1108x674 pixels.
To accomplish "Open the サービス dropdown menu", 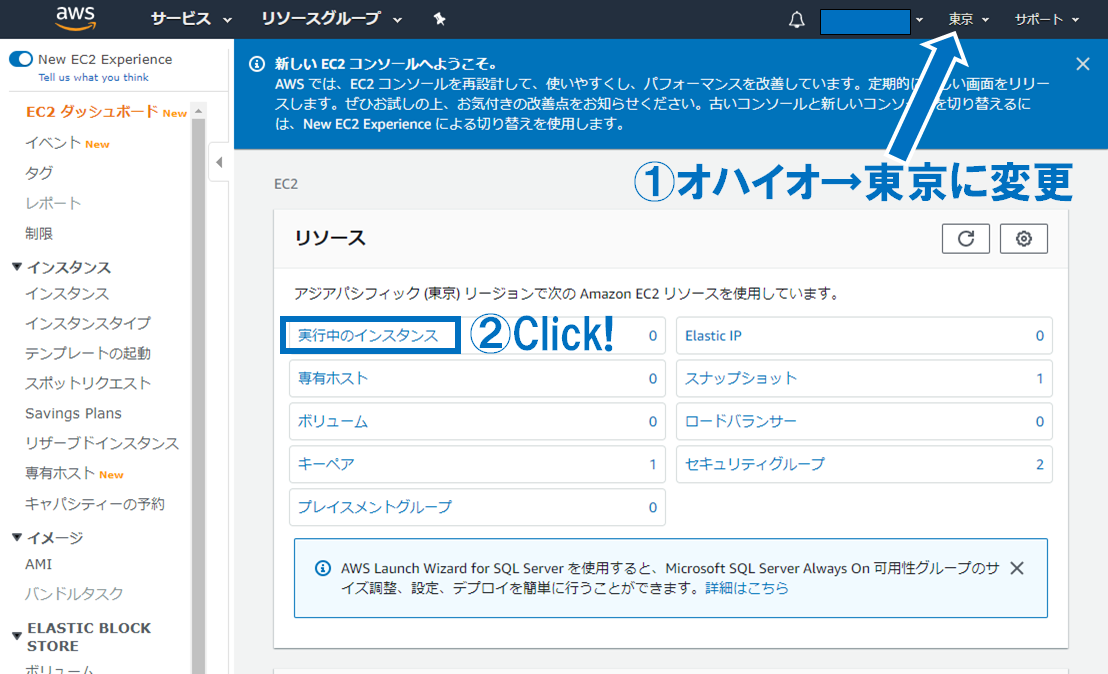I will coord(191,19).
